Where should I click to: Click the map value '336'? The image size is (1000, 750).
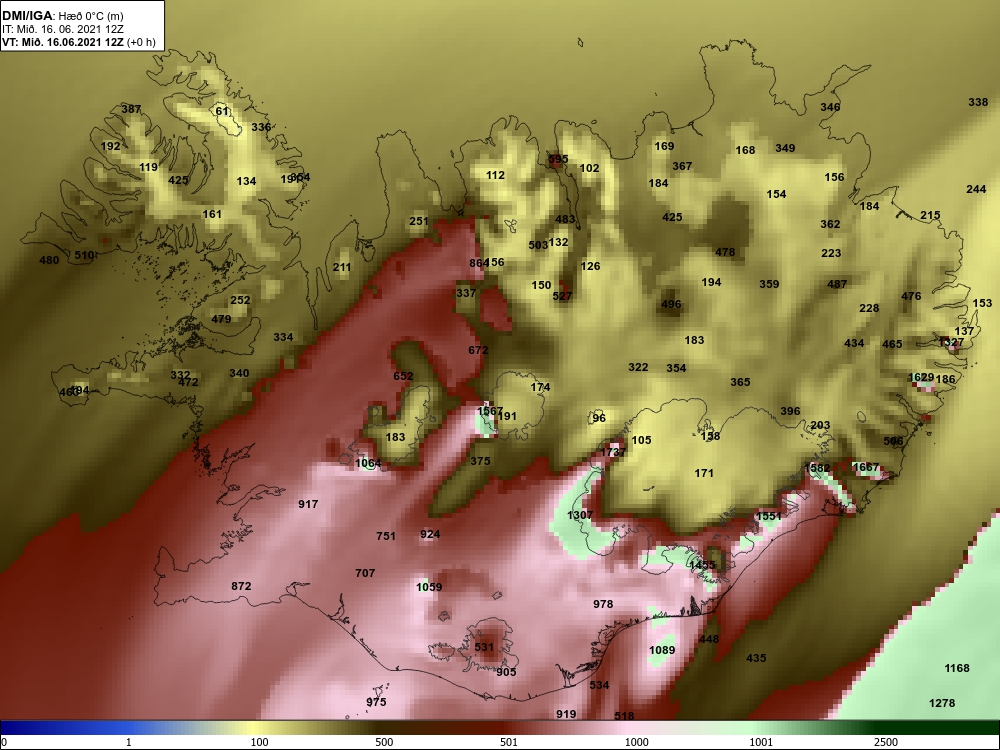pyautogui.click(x=261, y=127)
